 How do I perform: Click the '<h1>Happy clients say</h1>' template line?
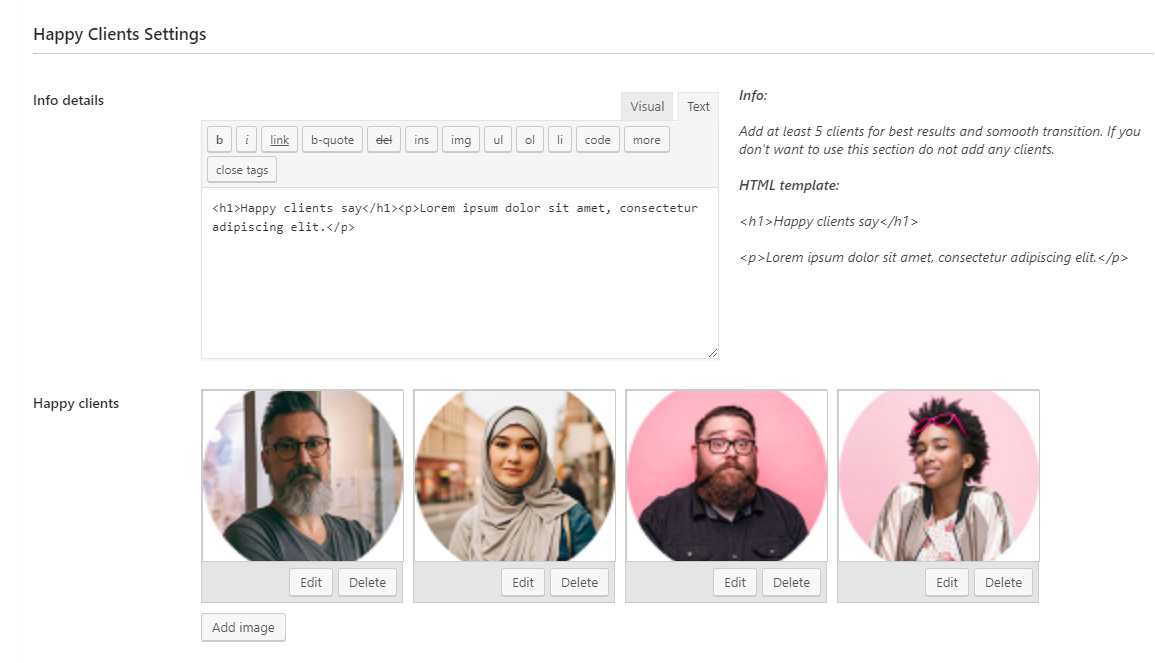[x=829, y=222]
